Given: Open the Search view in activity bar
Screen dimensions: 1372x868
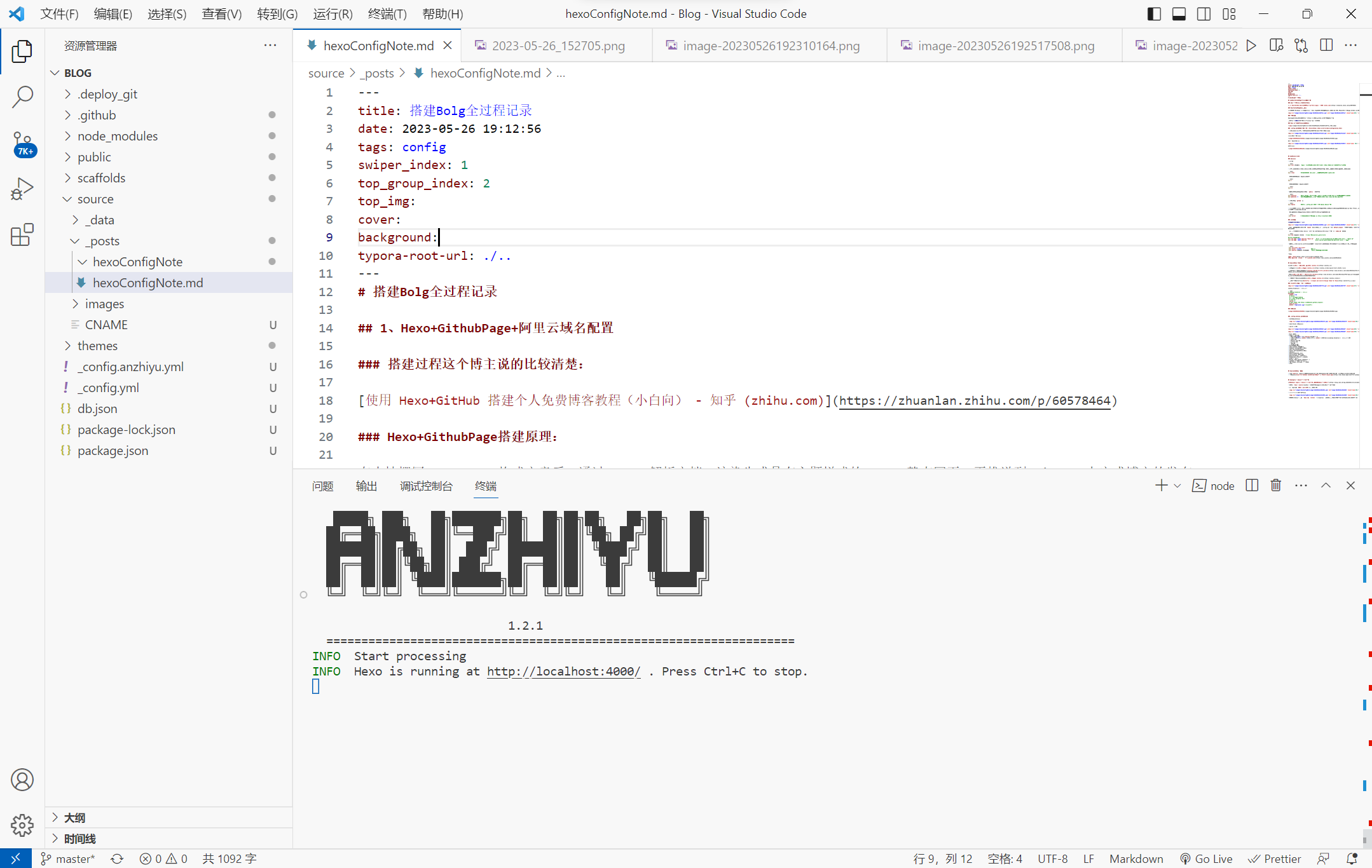Looking at the screenshot, I should 22,97.
